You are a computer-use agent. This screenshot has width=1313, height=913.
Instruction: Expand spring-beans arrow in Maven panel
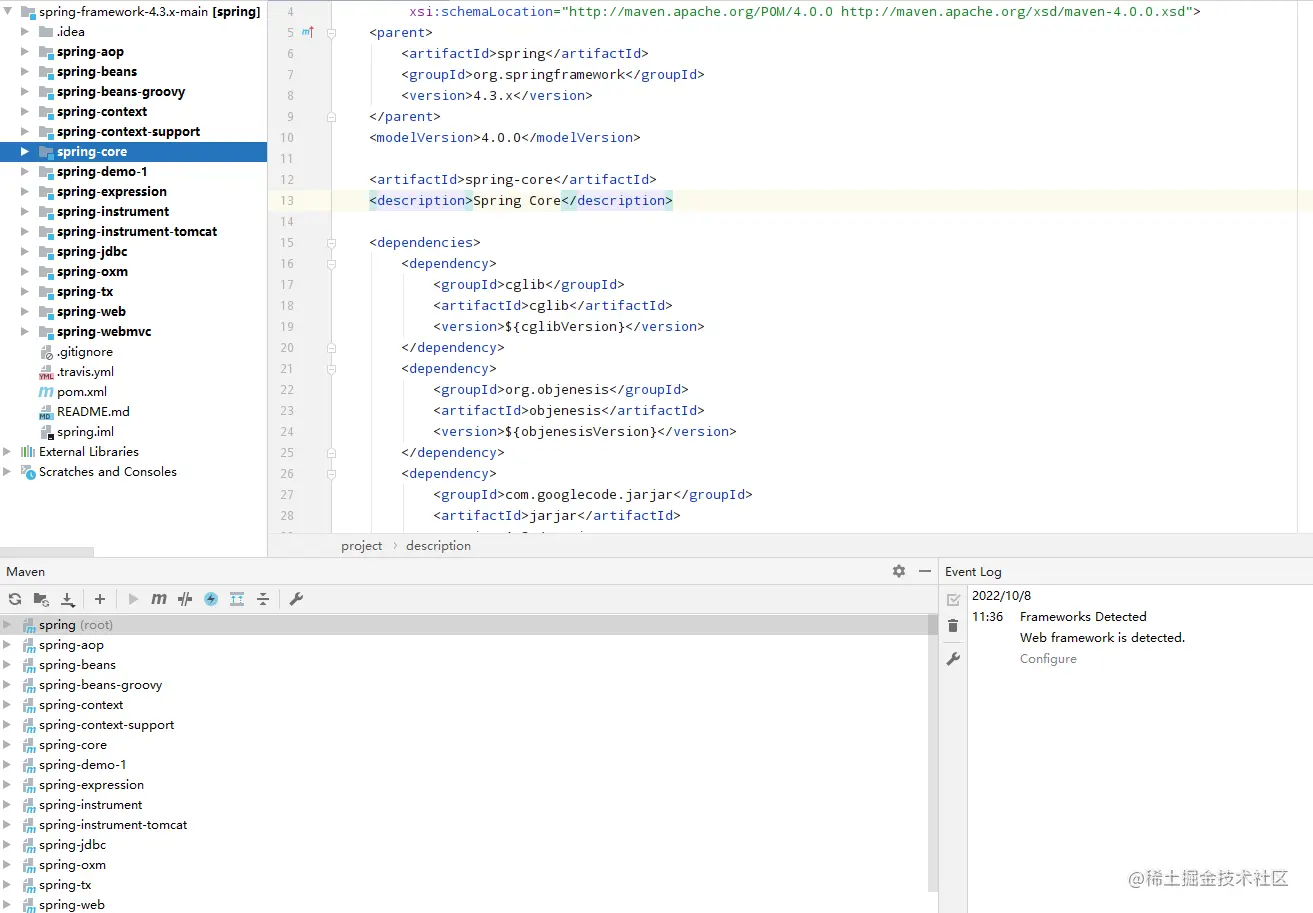(7, 665)
